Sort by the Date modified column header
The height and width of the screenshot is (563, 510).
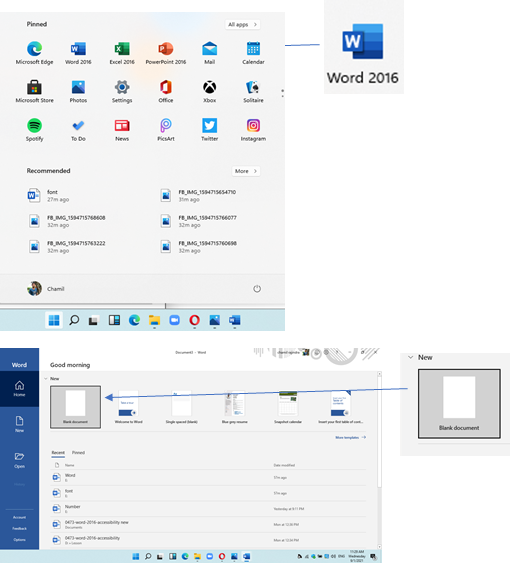pos(284,465)
